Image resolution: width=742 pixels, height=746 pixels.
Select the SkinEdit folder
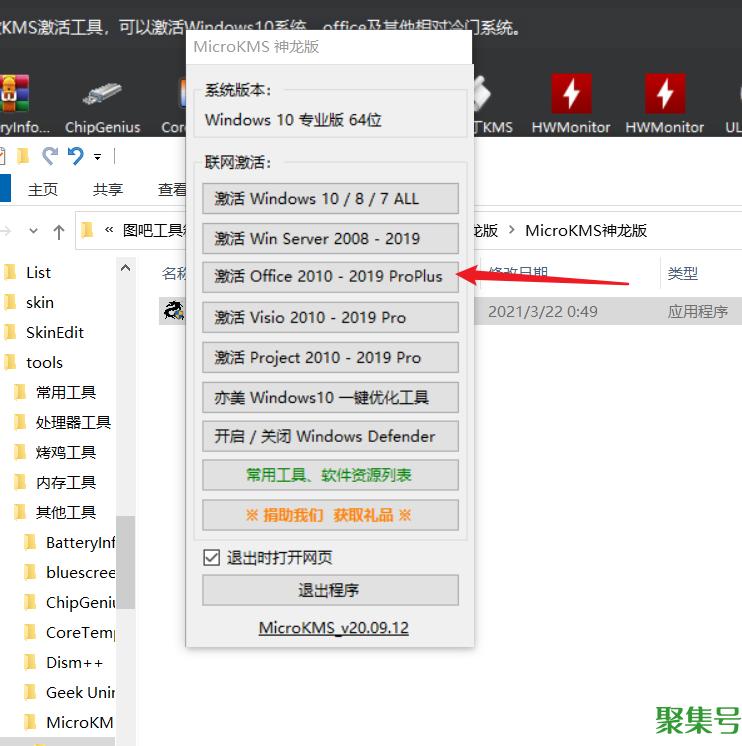click(55, 333)
